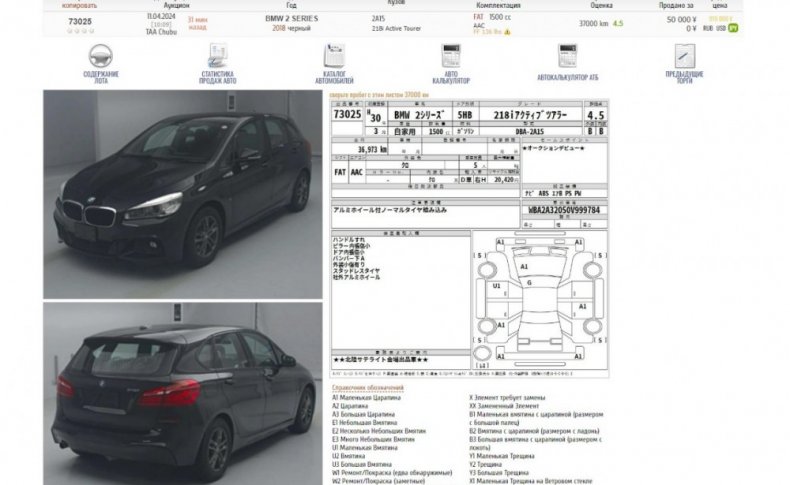Switch price currency to JPY green badge
Screen dimensions: 790x485
(734, 28)
